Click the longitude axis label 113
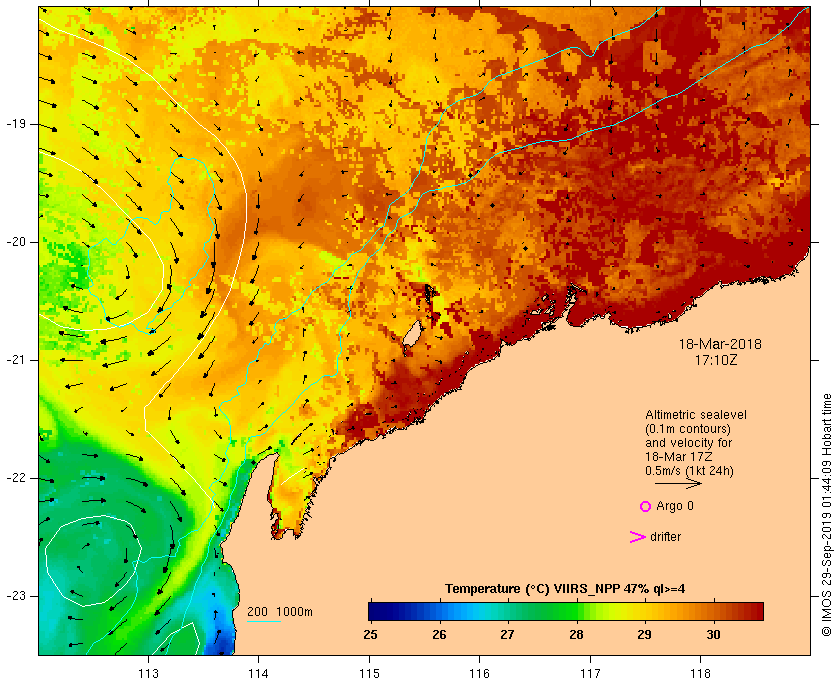Viewport: 840px width, 680px height. (x=148, y=674)
